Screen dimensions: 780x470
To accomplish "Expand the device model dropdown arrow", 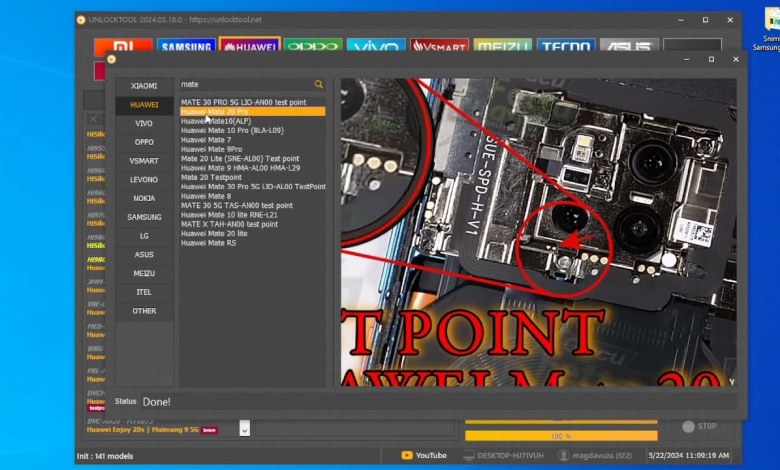I will 245,428.
